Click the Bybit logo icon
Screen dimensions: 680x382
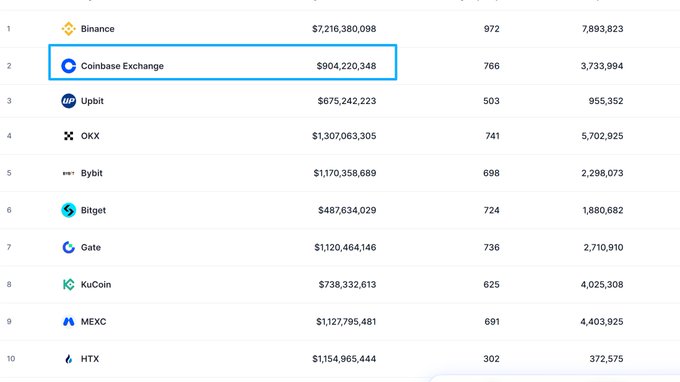coord(69,173)
